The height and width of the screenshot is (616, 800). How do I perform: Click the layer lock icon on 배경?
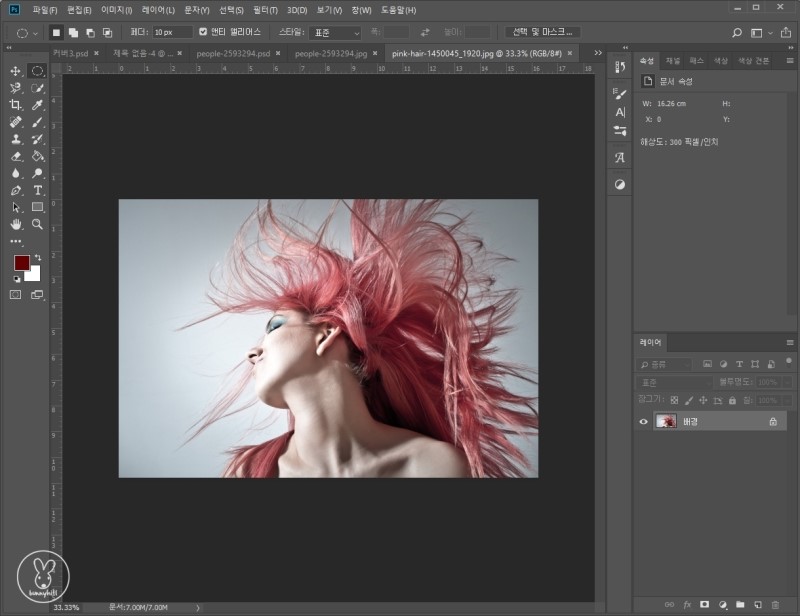tap(772, 422)
